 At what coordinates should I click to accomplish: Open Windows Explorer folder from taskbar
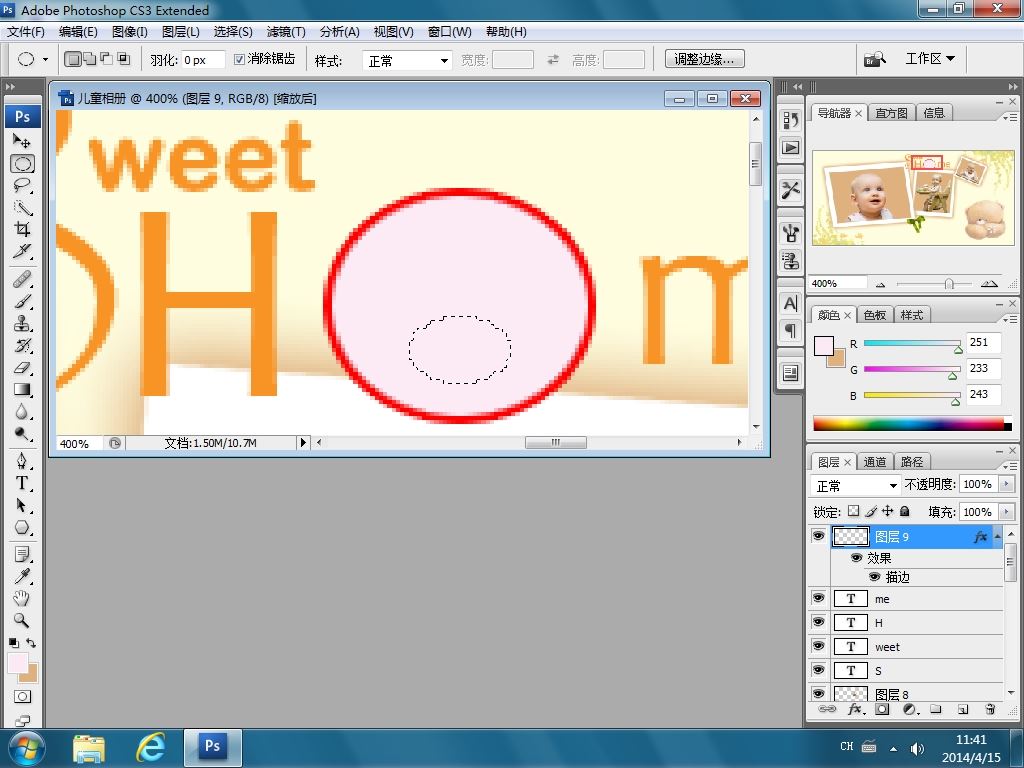pos(89,748)
